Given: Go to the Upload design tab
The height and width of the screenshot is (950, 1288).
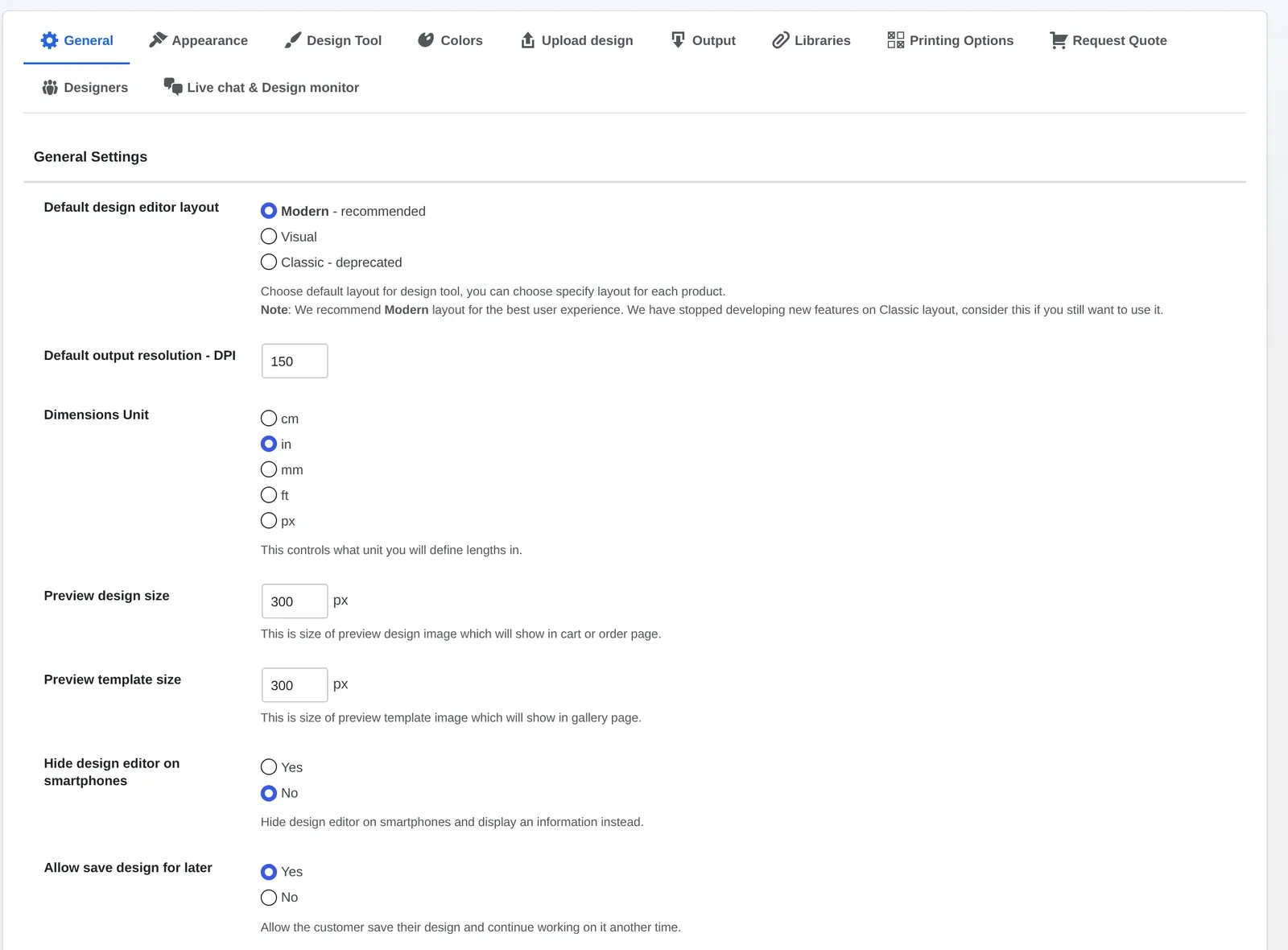Looking at the screenshot, I should click(x=576, y=40).
